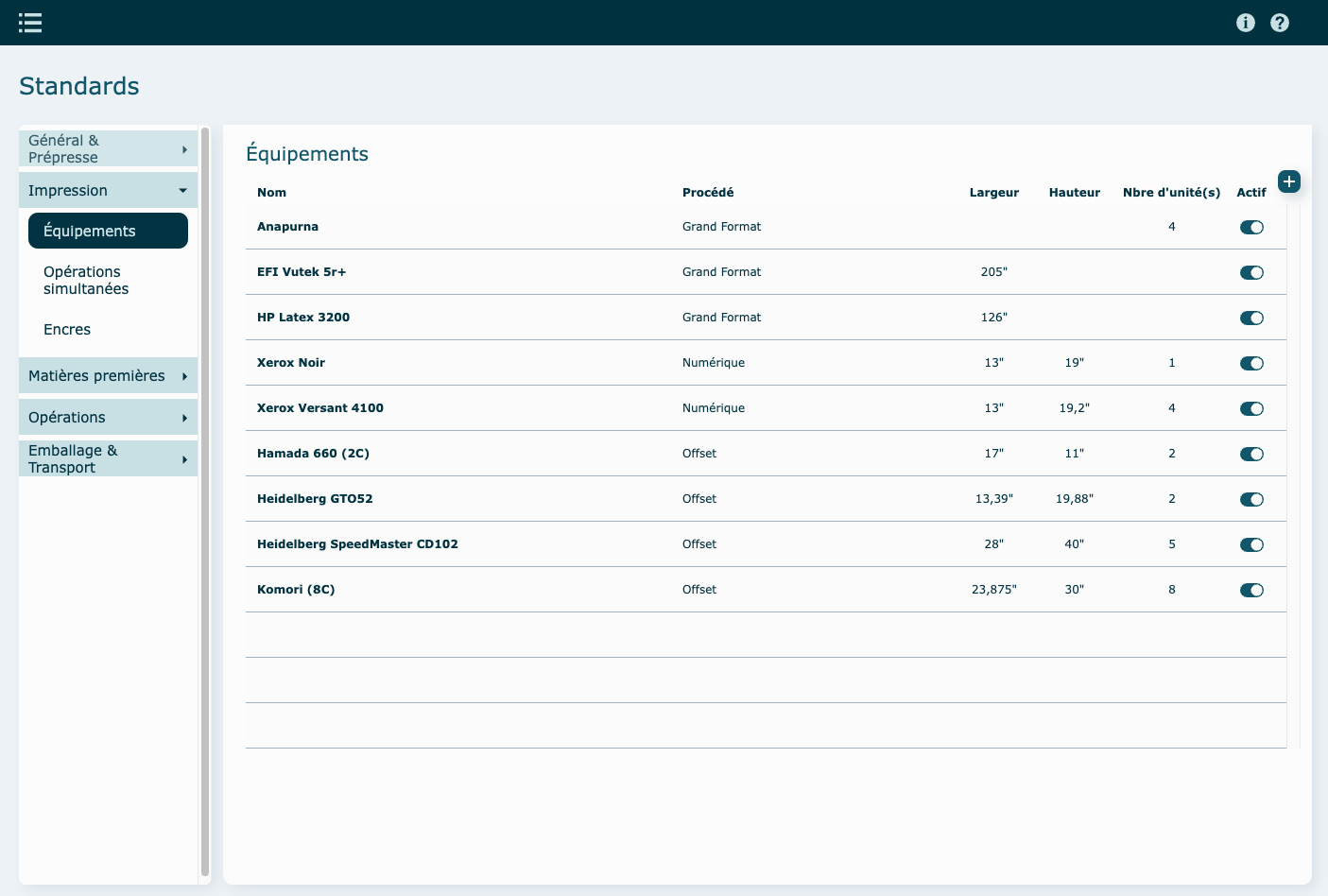Viewport: 1328px width, 896px height.
Task: Click the sidebar vertical scrollbar
Action: (205, 501)
